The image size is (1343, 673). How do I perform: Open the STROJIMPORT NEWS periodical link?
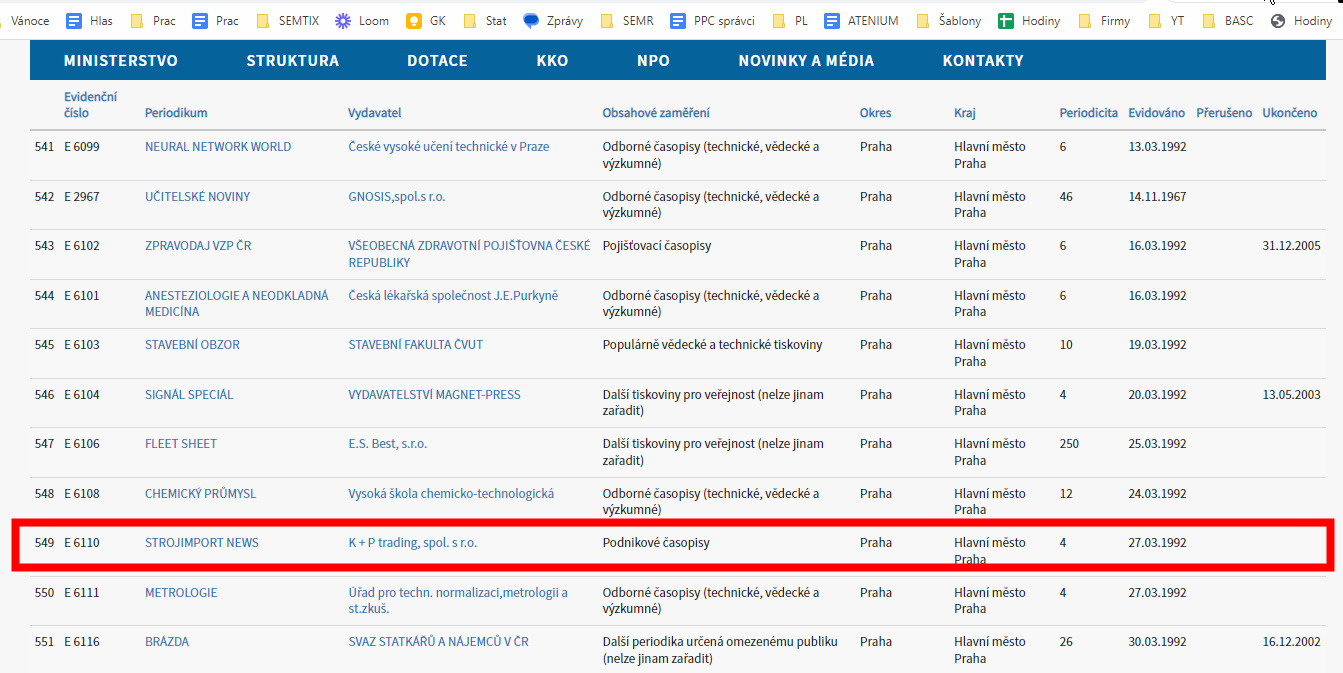(x=201, y=543)
